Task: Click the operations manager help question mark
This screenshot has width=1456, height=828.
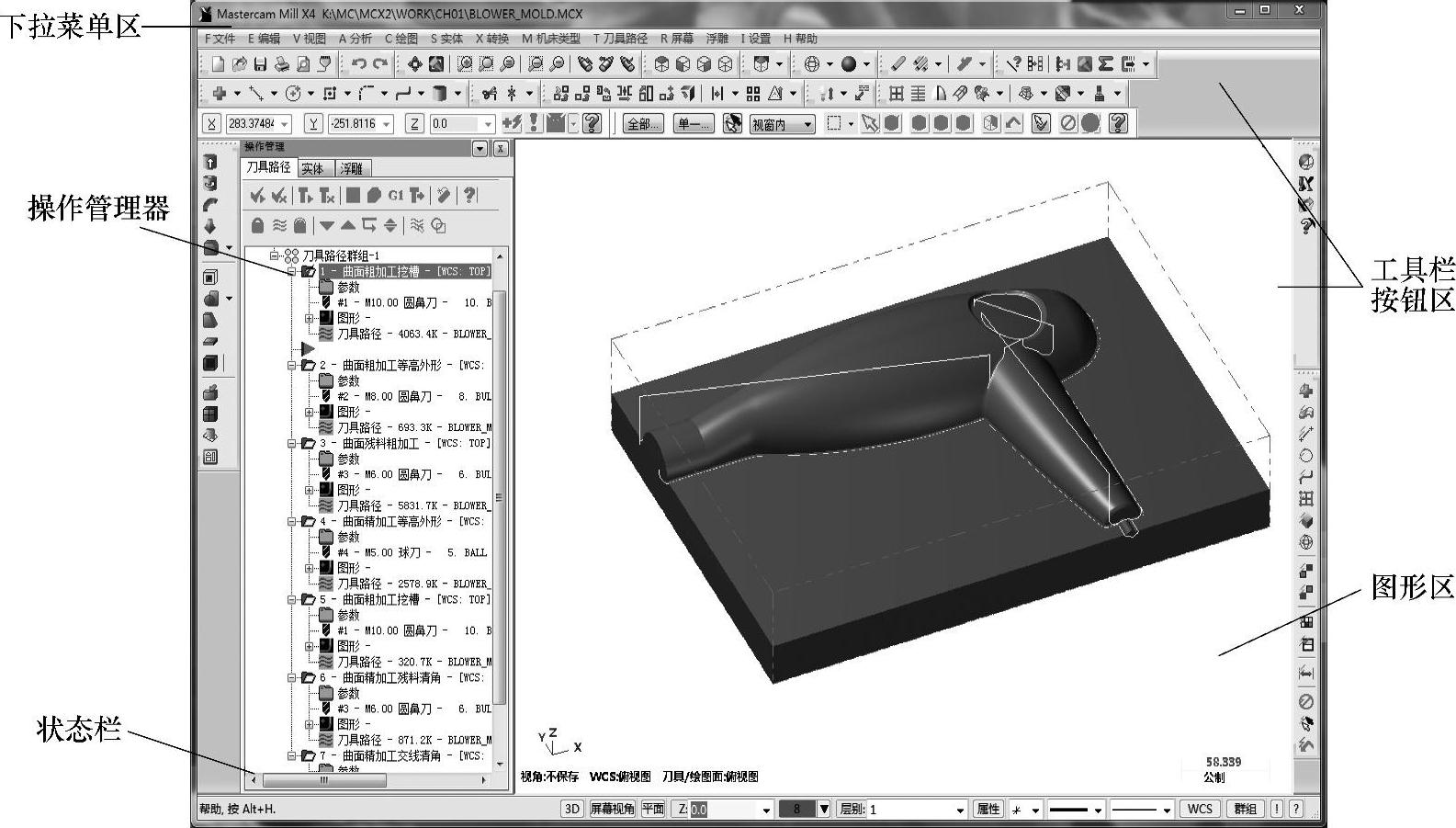Action: 470,196
